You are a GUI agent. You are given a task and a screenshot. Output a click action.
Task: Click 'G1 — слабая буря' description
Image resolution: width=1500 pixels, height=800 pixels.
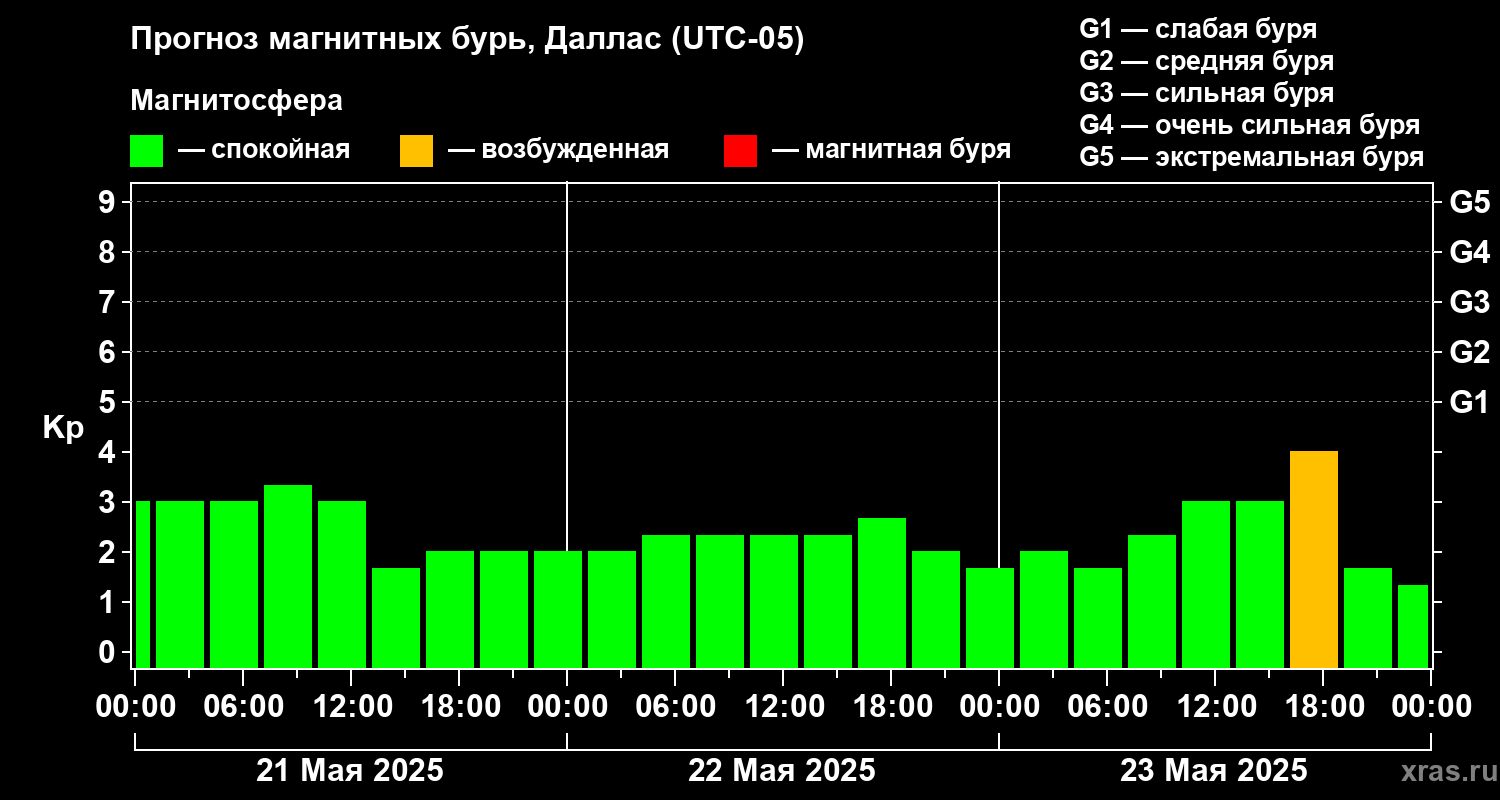point(1198,29)
